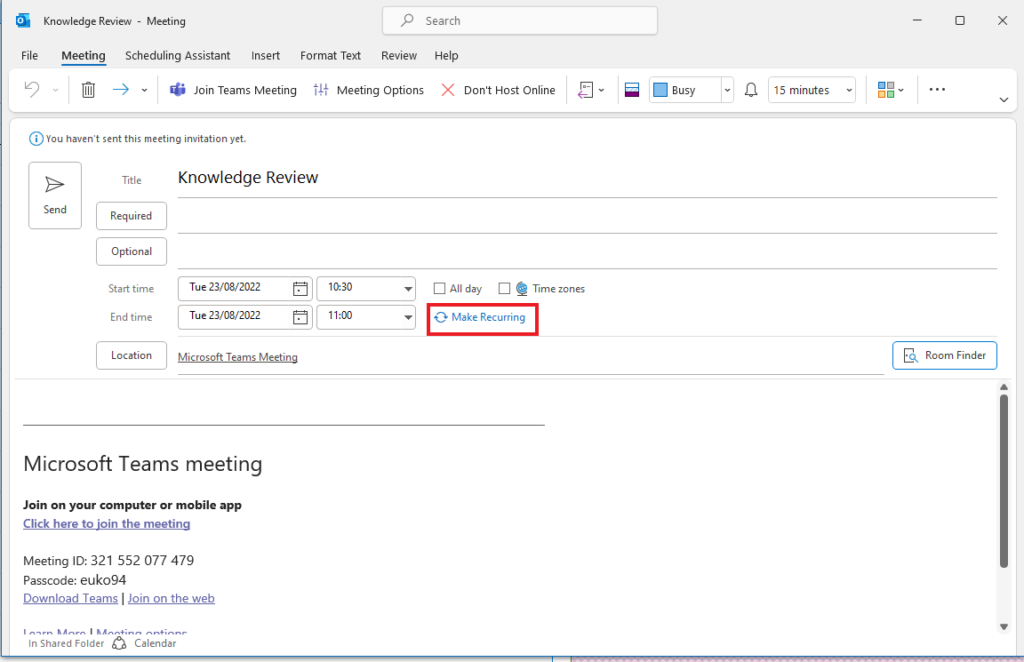Image resolution: width=1024 pixels, height=662 pixels.
Task: Open the Start date calendar picker icon
Action: coord(300,288)
